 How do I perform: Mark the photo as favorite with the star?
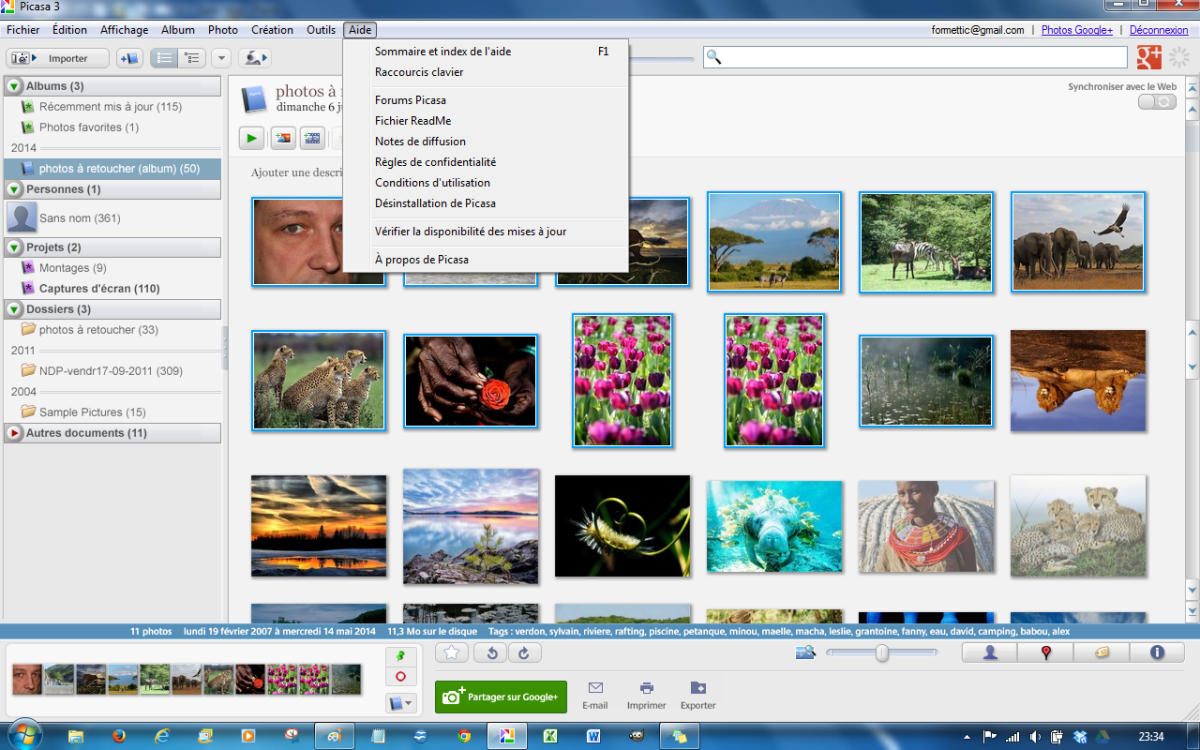coord(451,653)
